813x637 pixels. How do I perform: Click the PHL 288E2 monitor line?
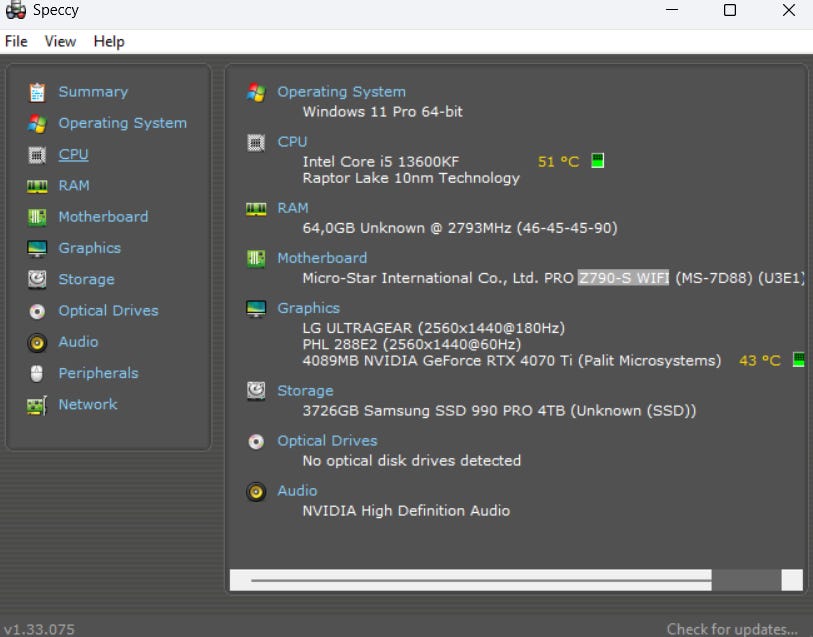point(412,345)
